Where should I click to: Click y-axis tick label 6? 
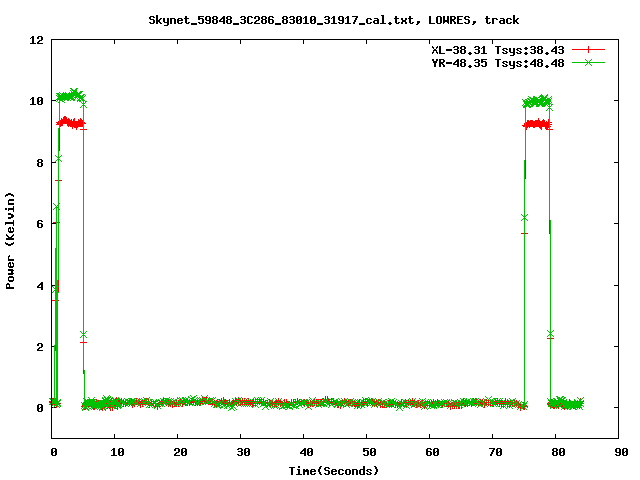pyautogui.click(x=40, y=224)
